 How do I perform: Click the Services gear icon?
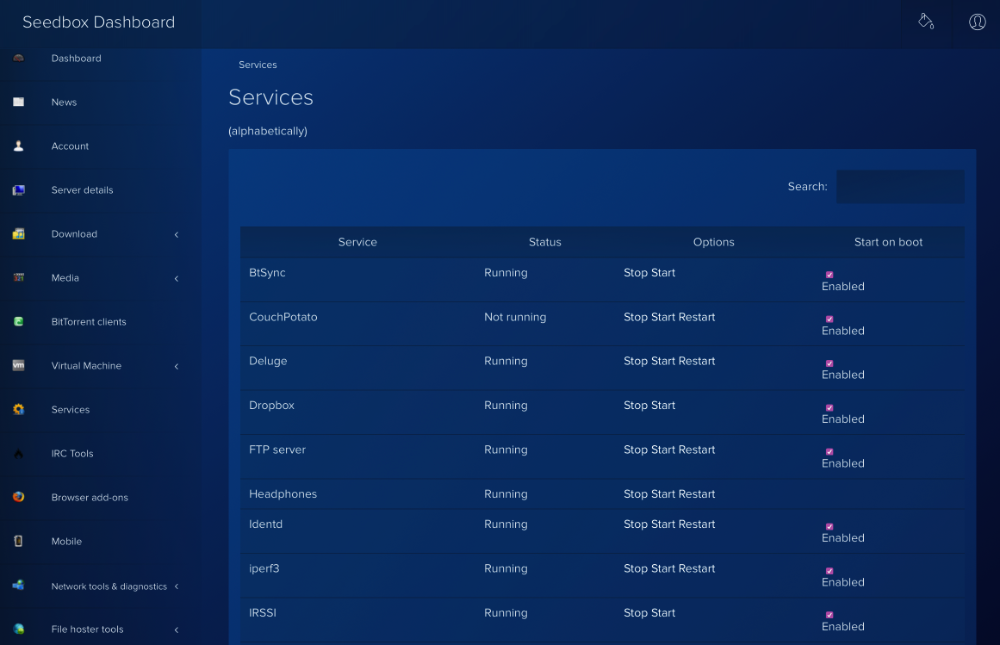(18, 410)
